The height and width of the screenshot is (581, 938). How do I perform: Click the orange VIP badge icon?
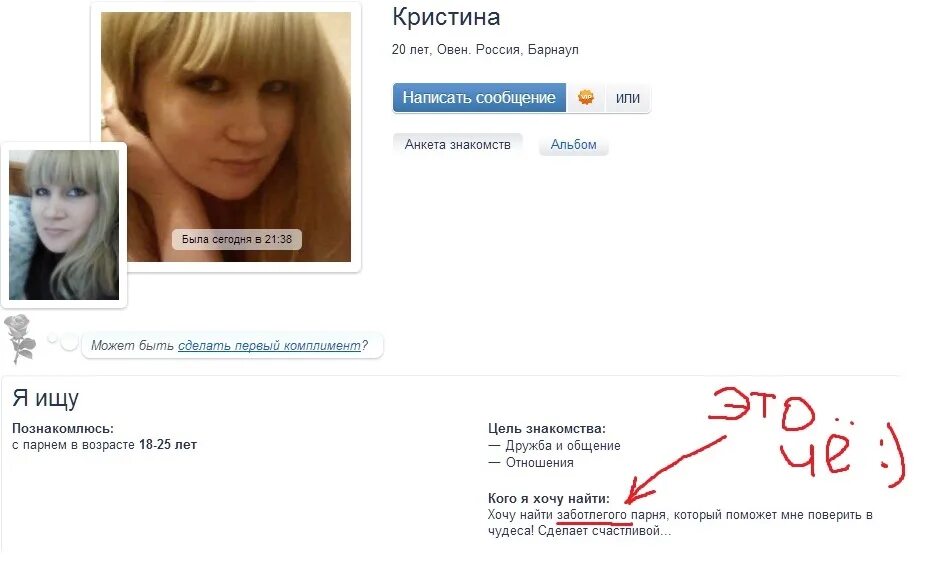click(x=586, y=97)
